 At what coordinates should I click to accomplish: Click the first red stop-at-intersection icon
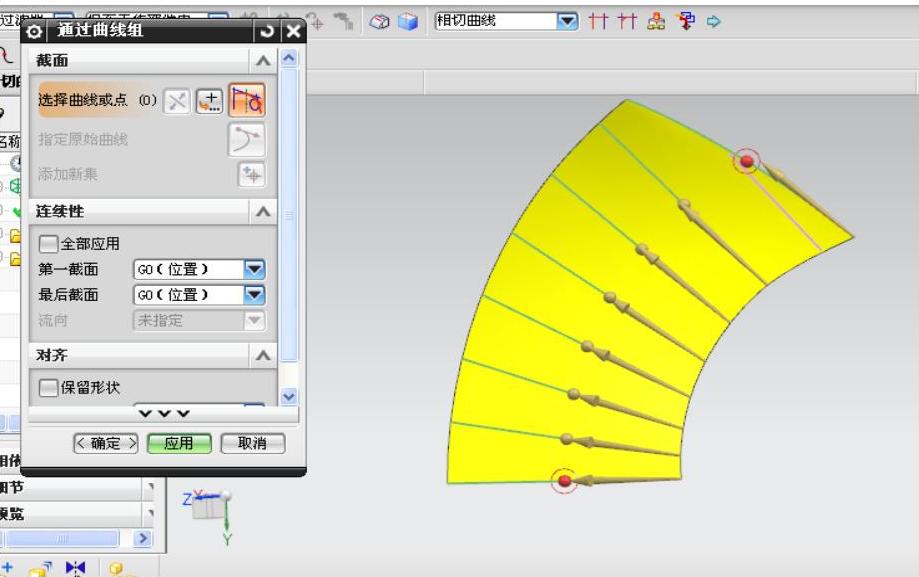[598, 22]
